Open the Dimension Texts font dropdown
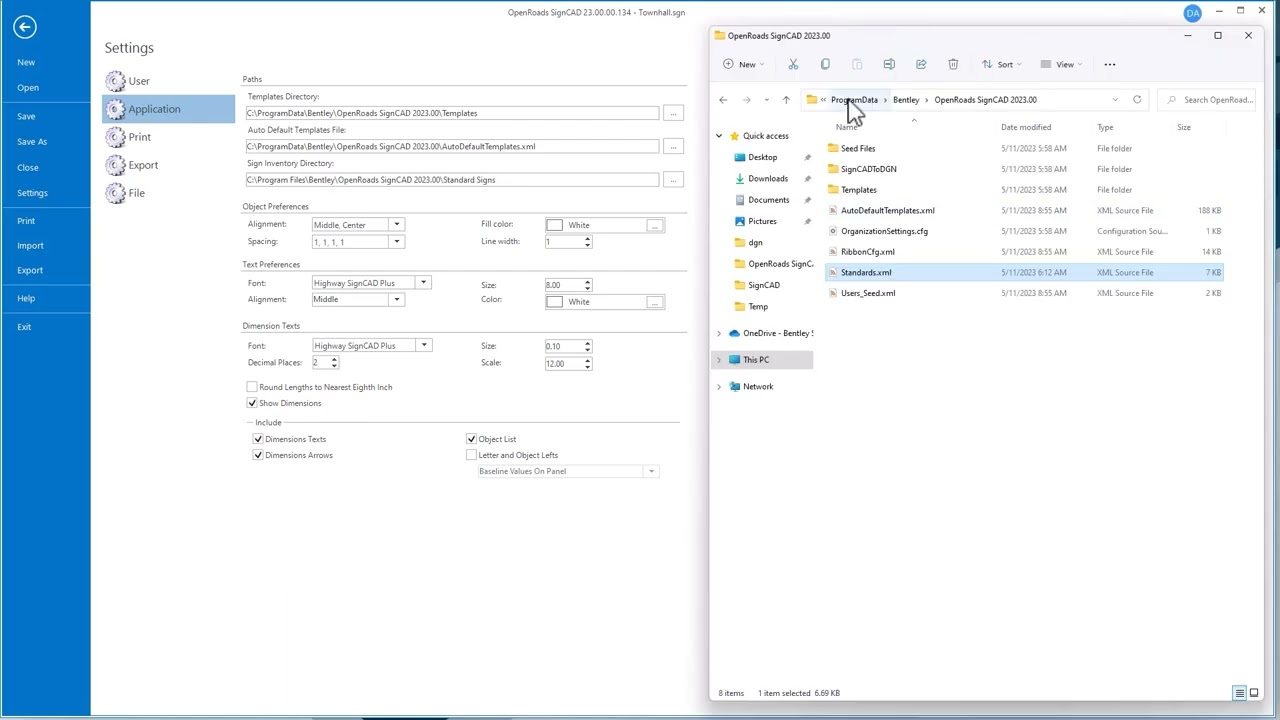This screenshot has width=1280, height=720. (x=423, y=345)
